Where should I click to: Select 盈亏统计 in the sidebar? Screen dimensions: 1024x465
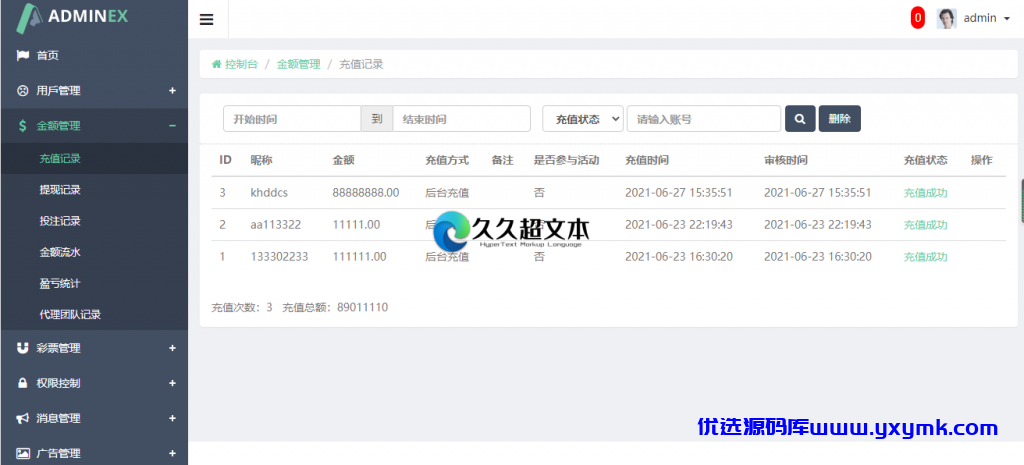pos(60,283)
